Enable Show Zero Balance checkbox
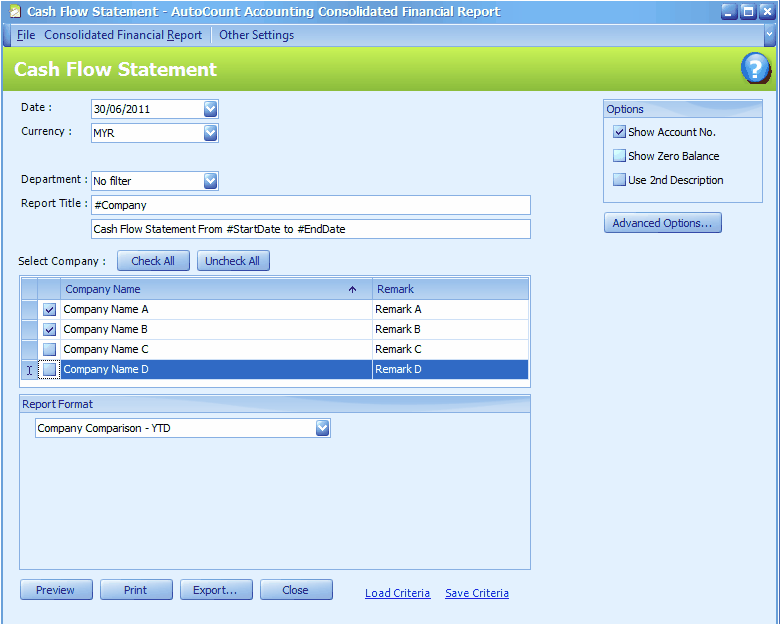780x624 pixels. click(620, 156)
